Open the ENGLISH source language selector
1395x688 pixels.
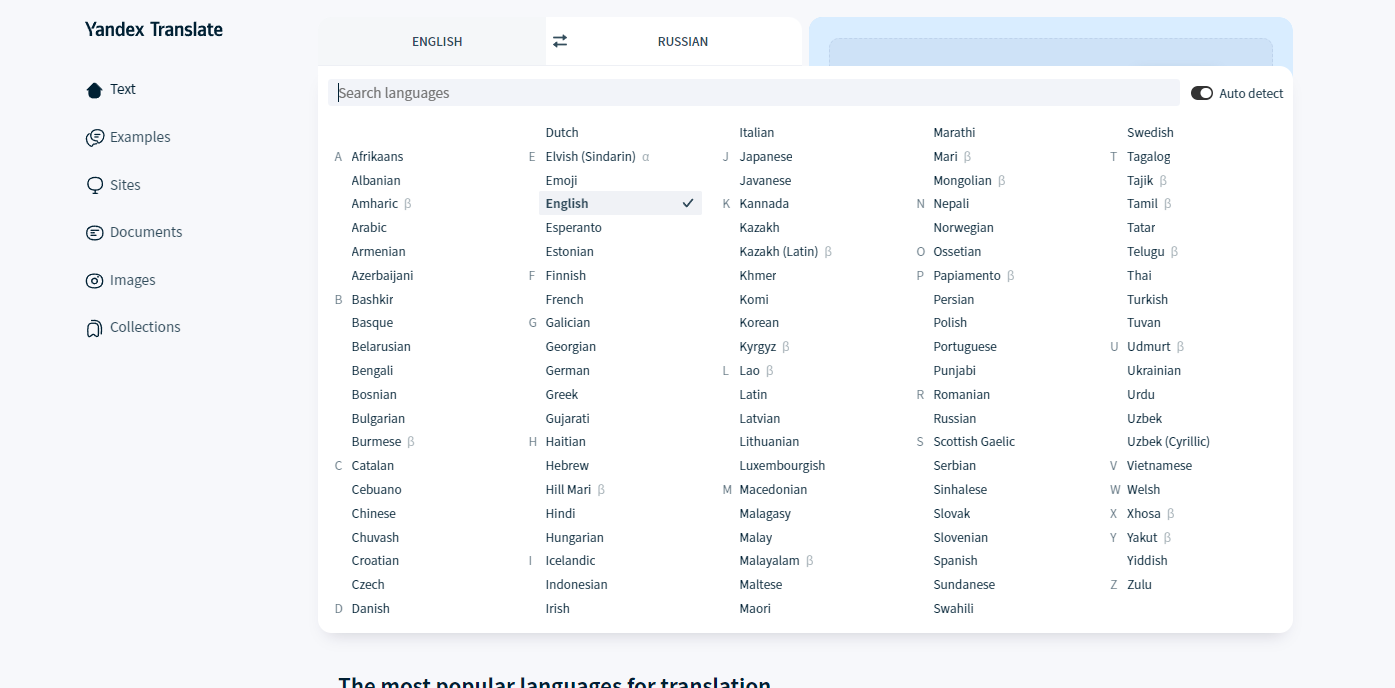pyautogui.click(x=437, y=42)
